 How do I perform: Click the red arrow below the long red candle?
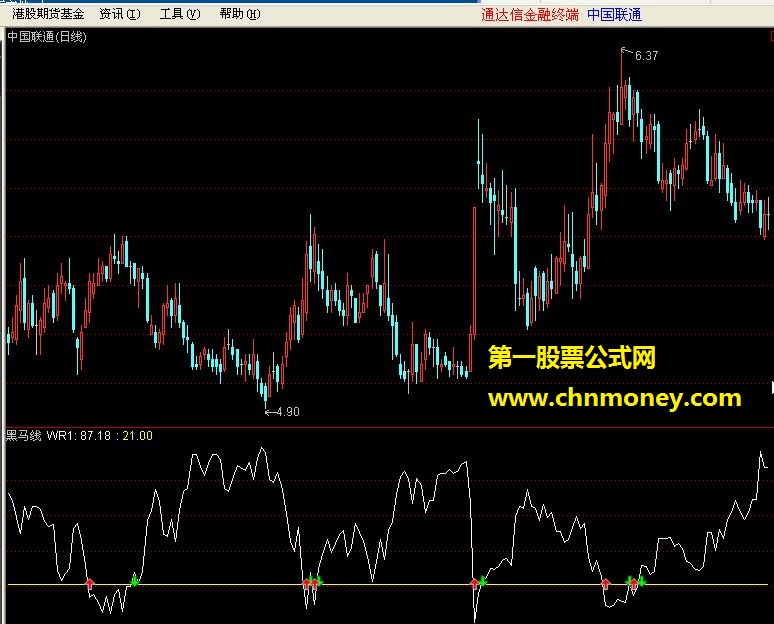coord(474,585)
